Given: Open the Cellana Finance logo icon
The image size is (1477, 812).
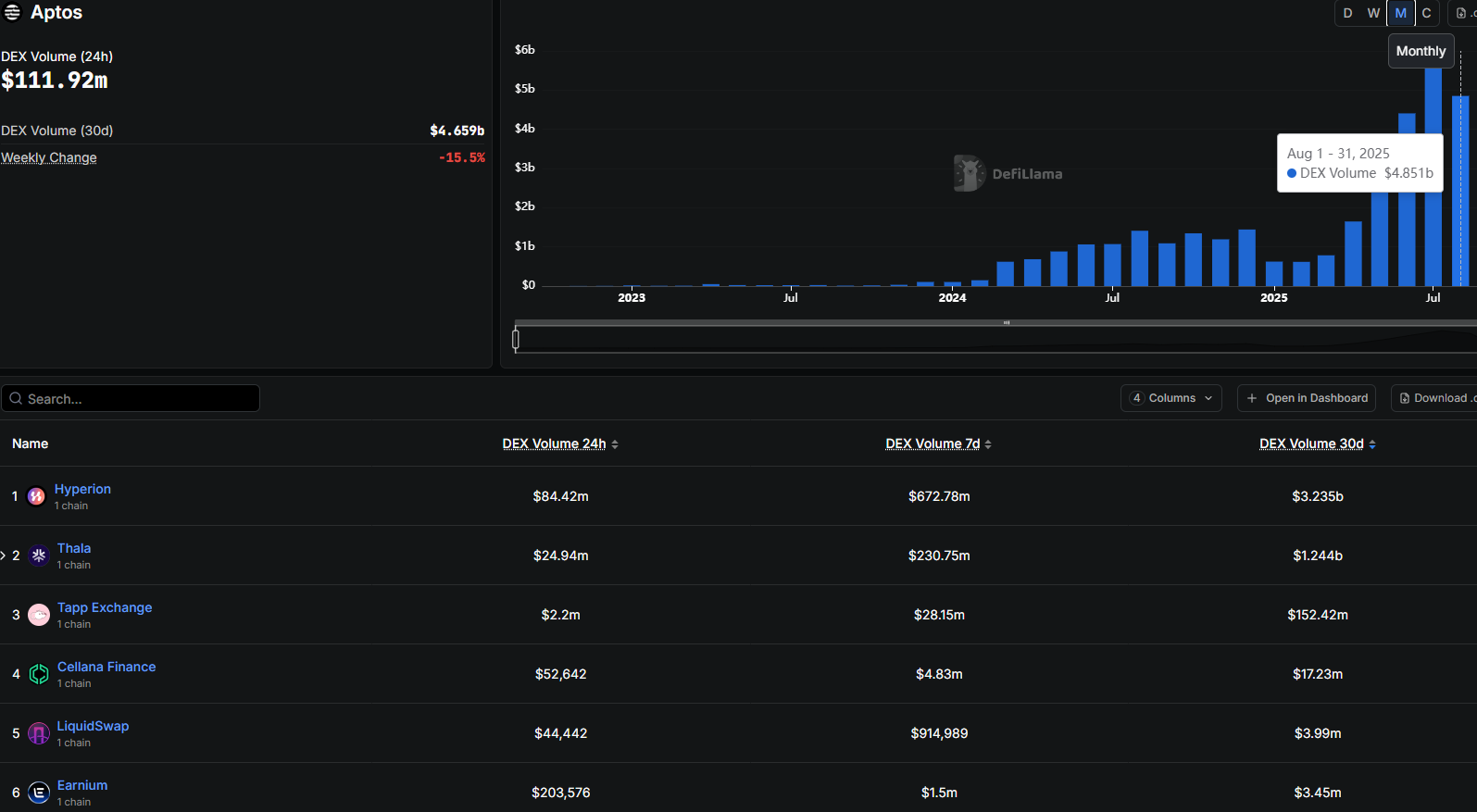Looking at the screenshot, I should [39, 674].
